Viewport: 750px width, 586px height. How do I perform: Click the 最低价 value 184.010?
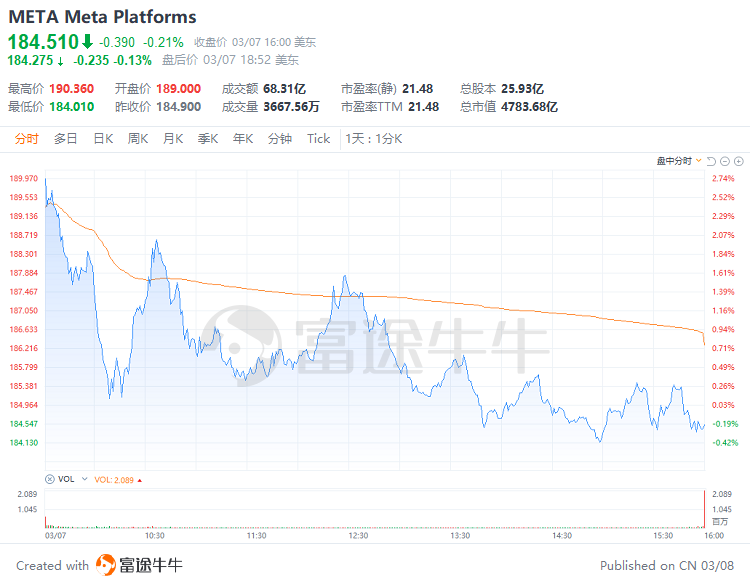point(72,107)
